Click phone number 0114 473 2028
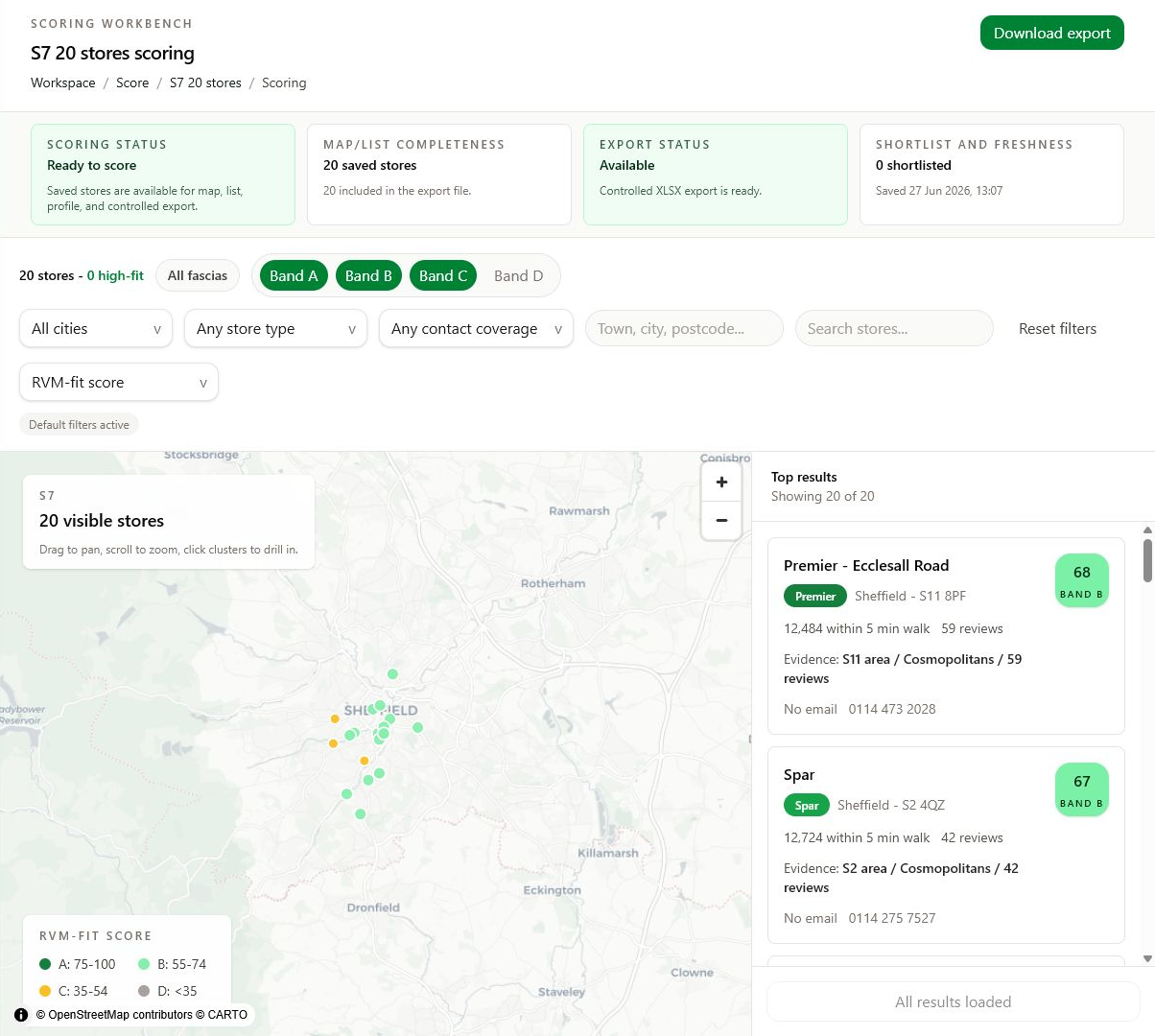This screenshot has height=1036, width=1155. (x=892, y=710)
